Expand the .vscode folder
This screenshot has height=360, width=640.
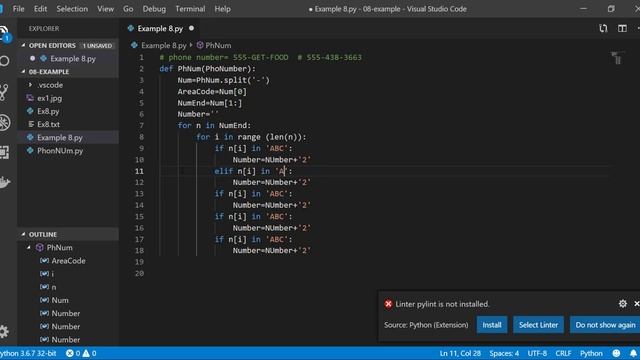(x=30, y=85)
